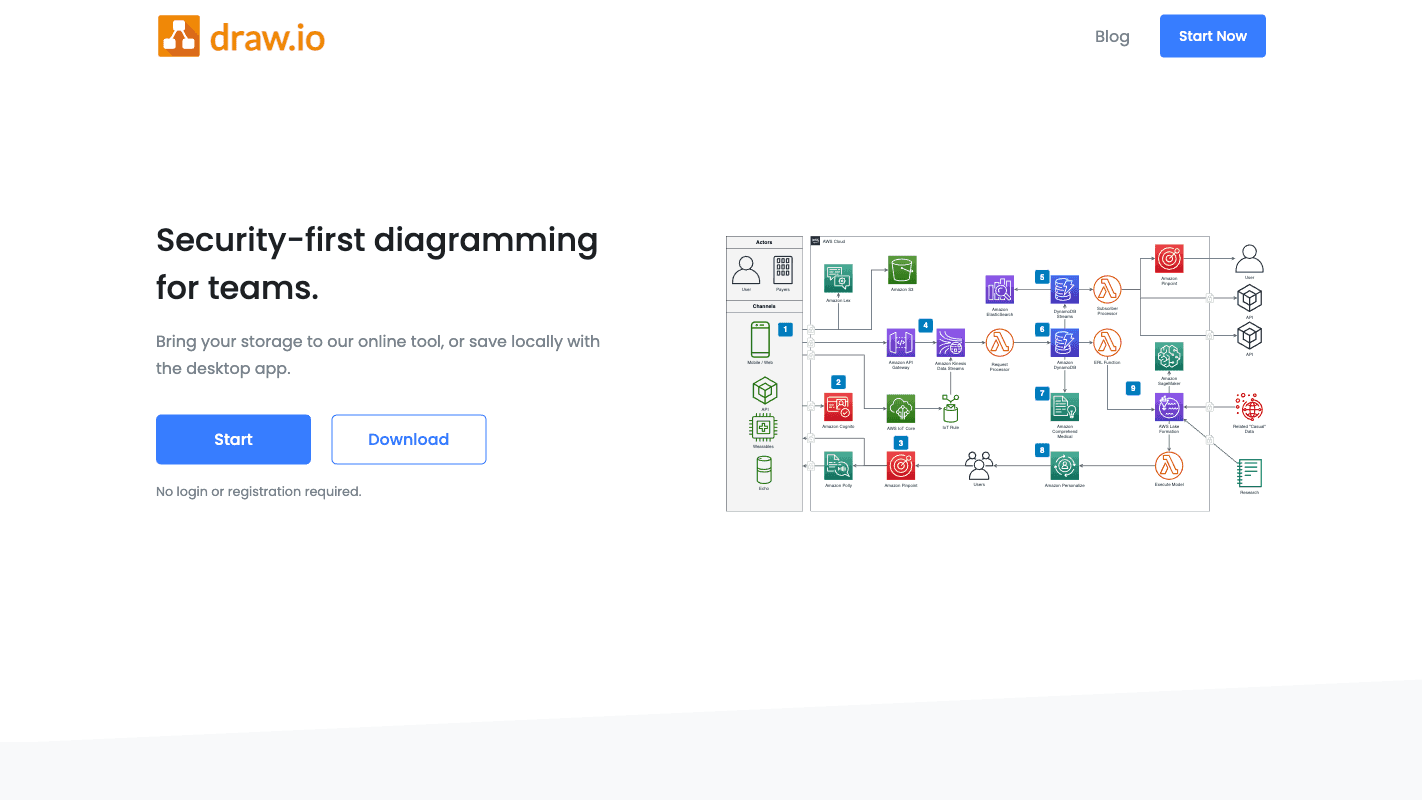Click the Amazon Polly icon

click(x=838, y=465)
